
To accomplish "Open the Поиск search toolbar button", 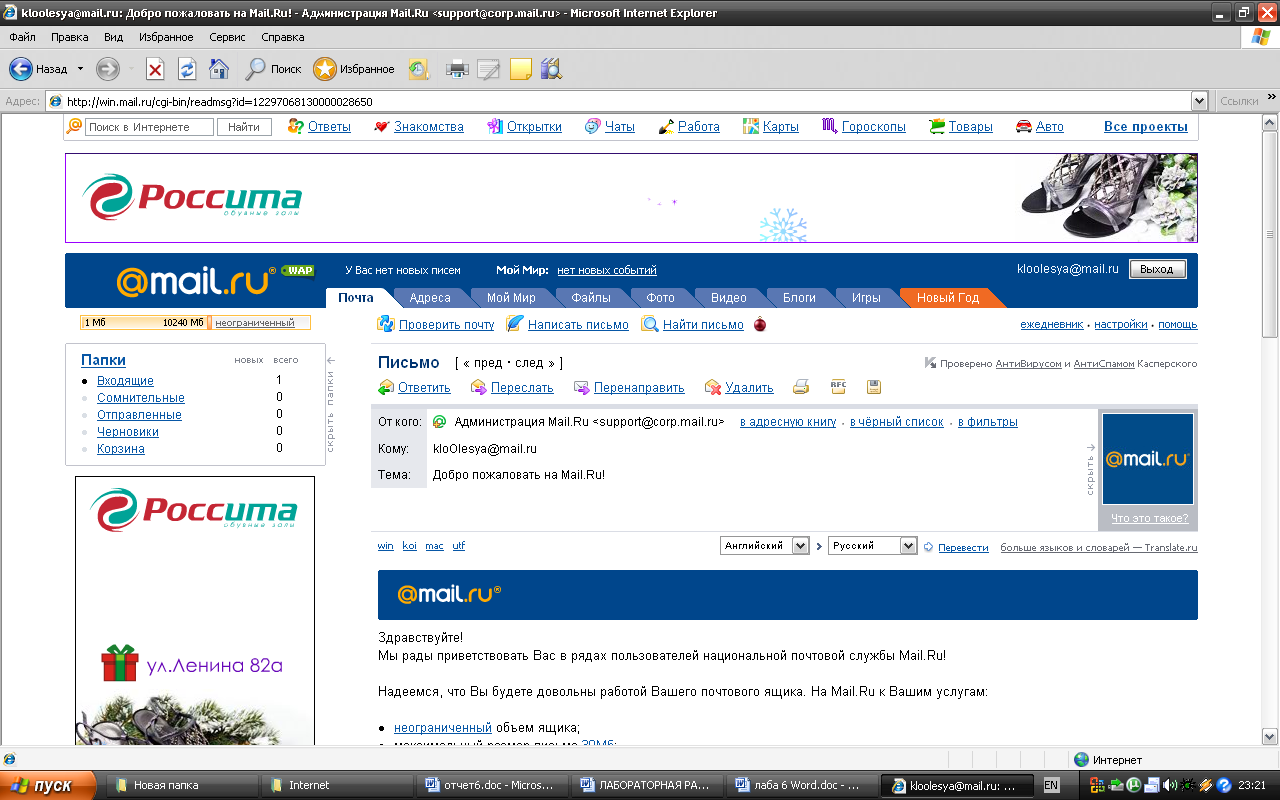I will (x=274, y=69).
